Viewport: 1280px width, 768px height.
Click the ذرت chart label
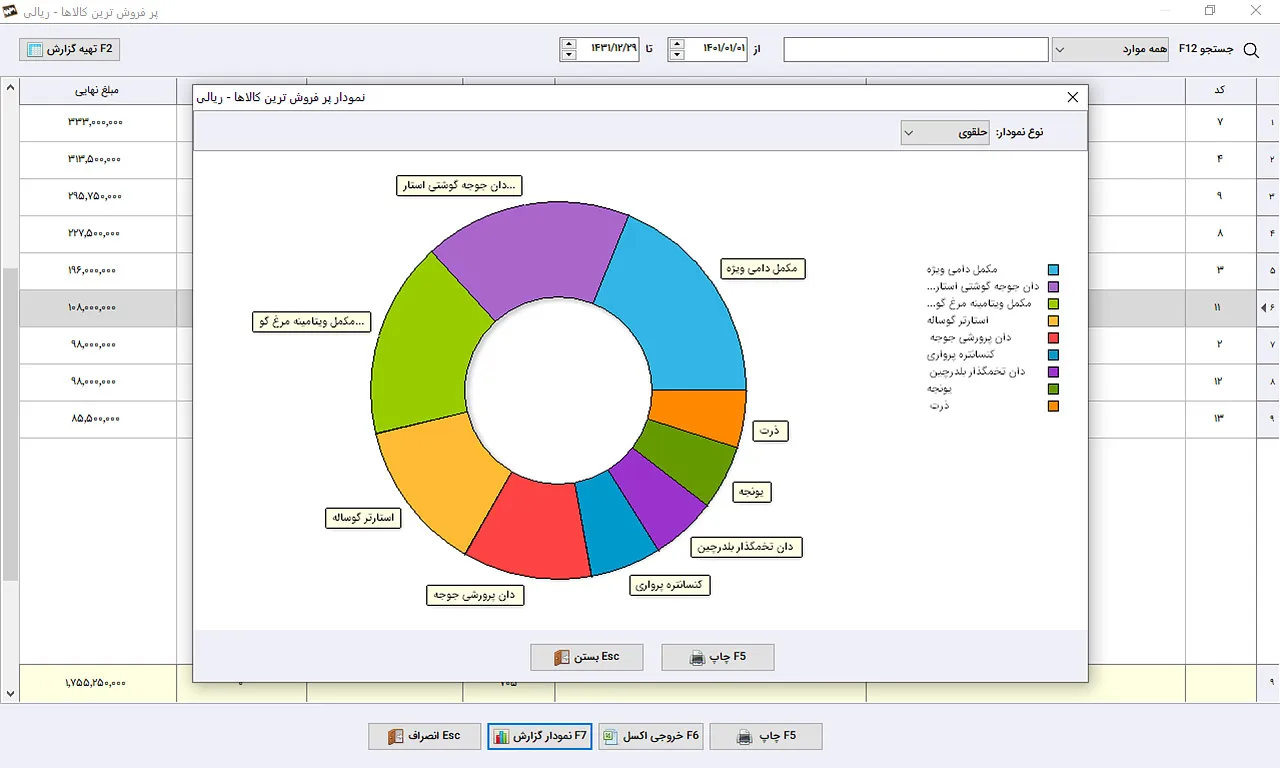tap(770, 430)
